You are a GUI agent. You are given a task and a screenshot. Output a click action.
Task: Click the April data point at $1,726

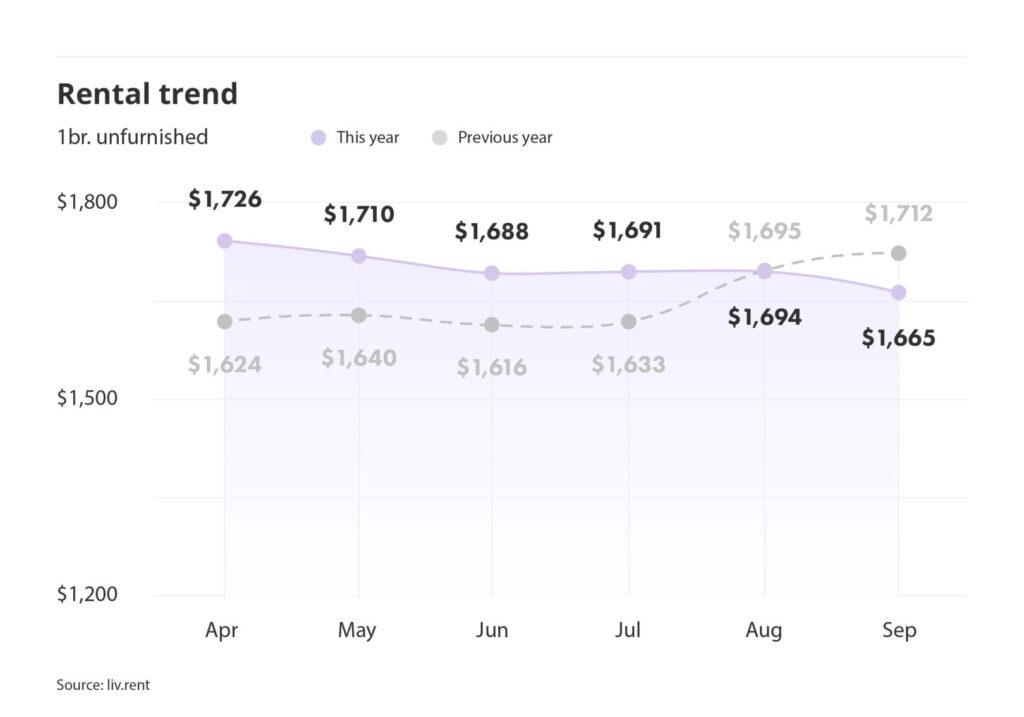point(224,241)
